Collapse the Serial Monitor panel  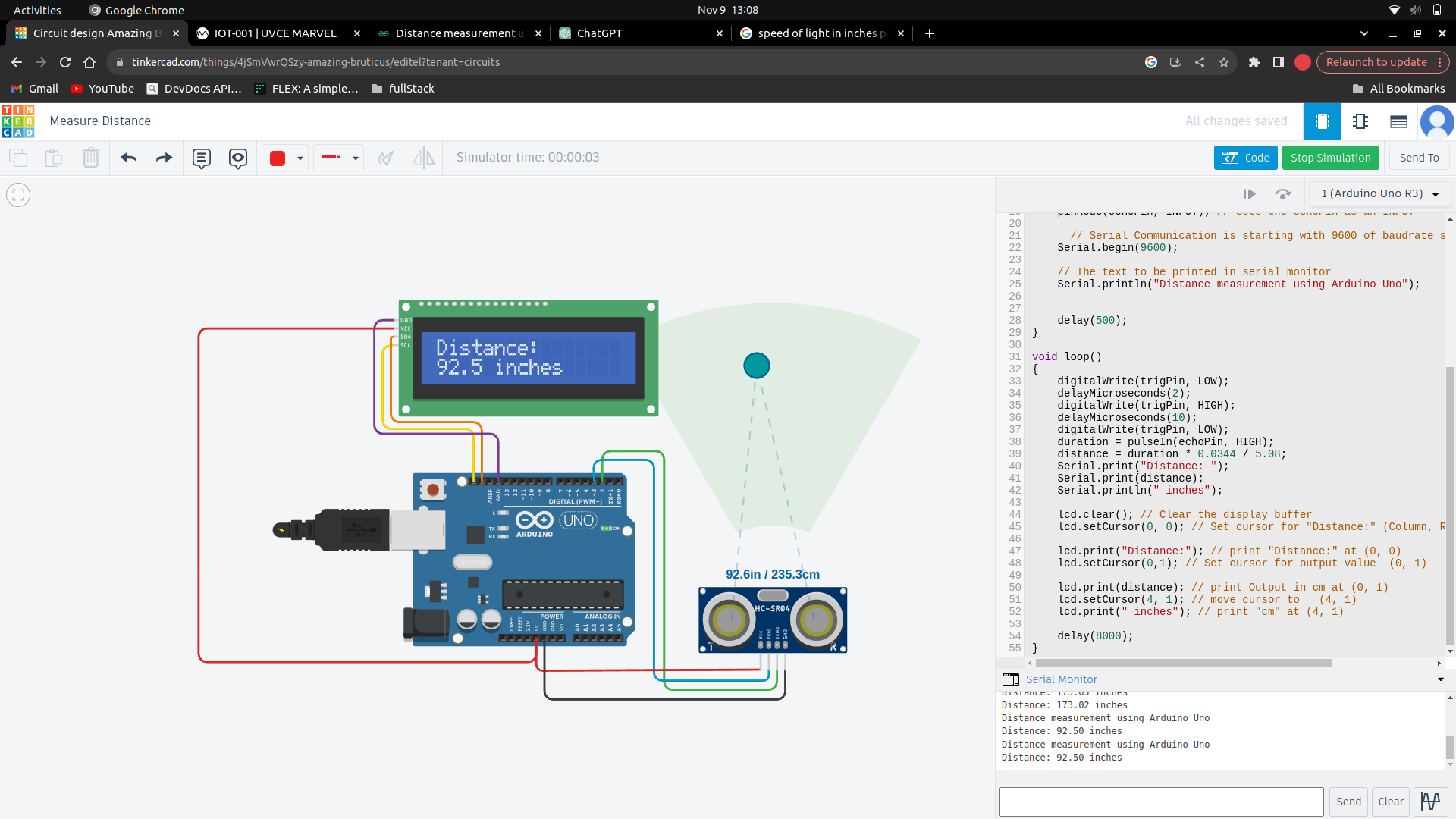[x=1441, y=679]
